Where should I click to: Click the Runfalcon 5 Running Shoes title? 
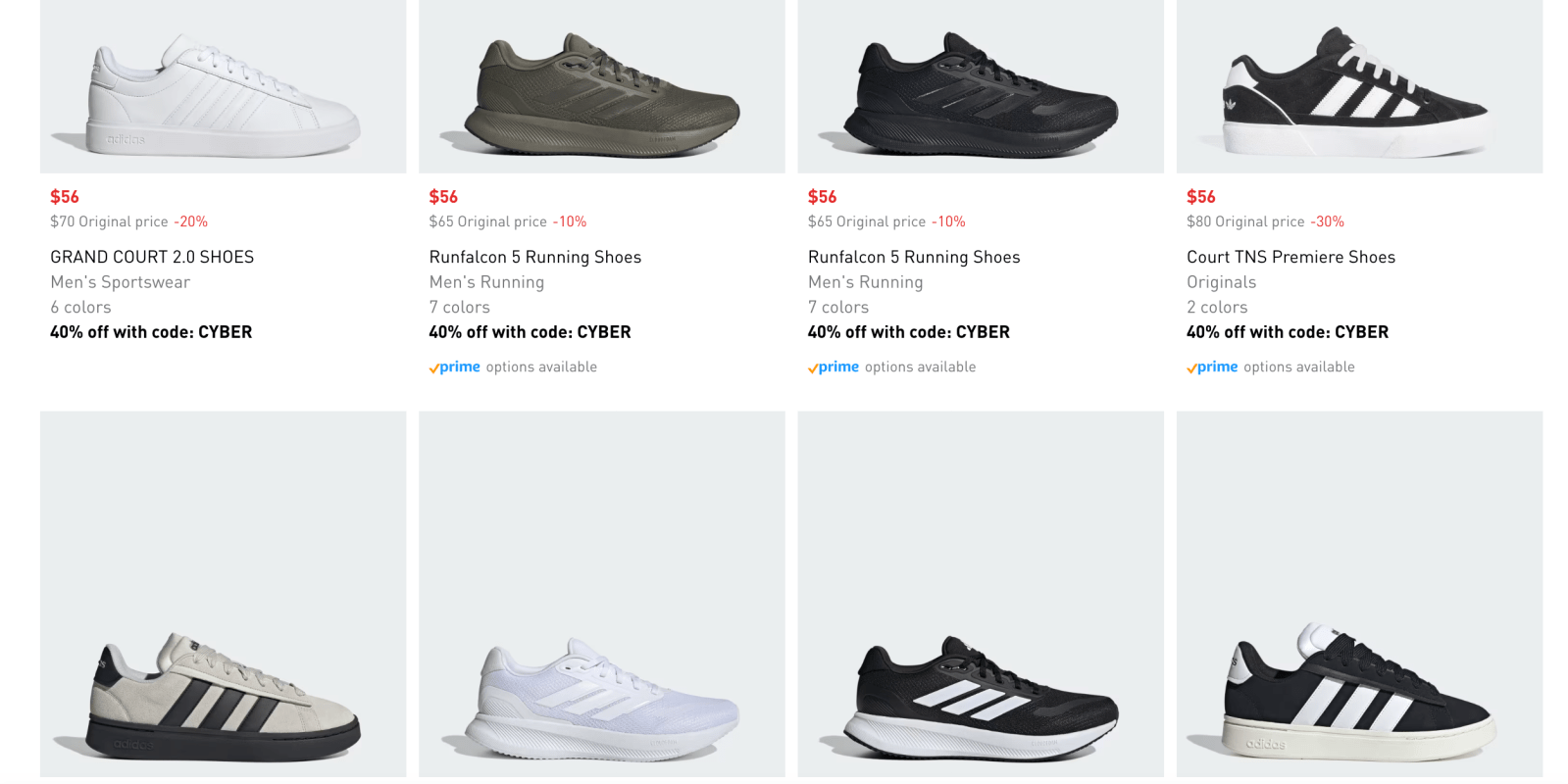click(534, 257)
